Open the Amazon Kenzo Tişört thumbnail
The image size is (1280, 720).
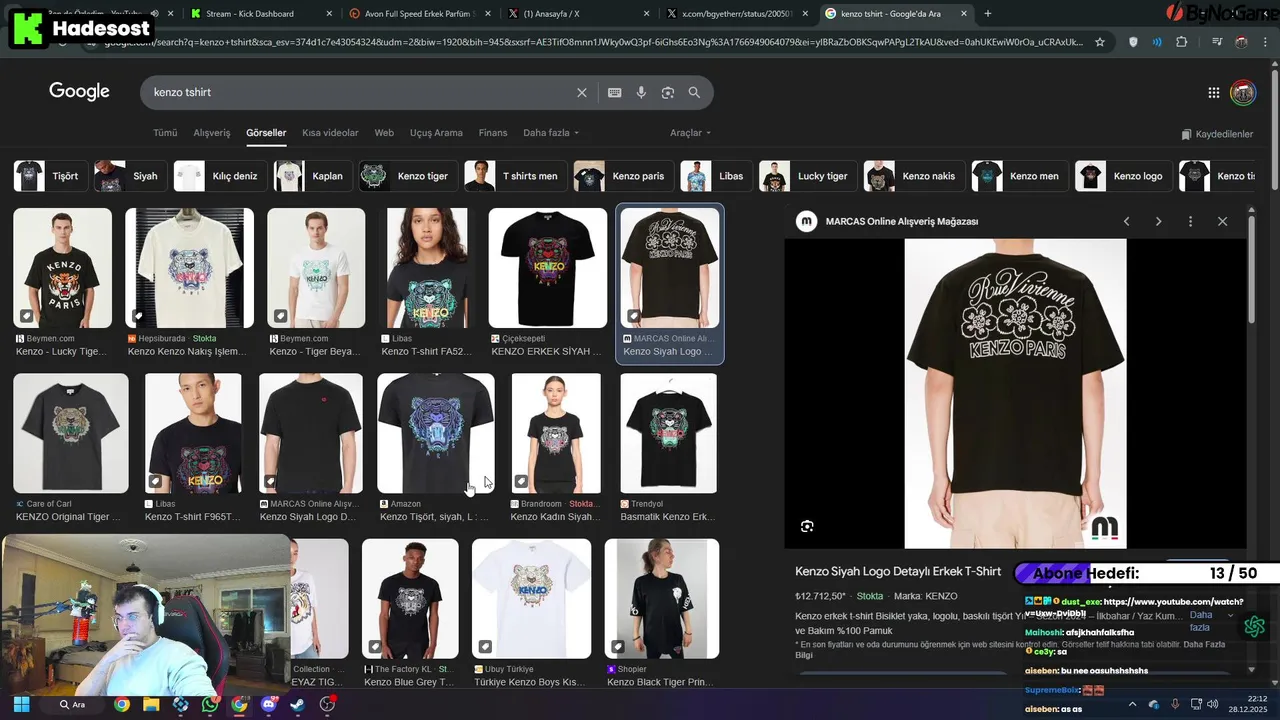click(435, 433)
